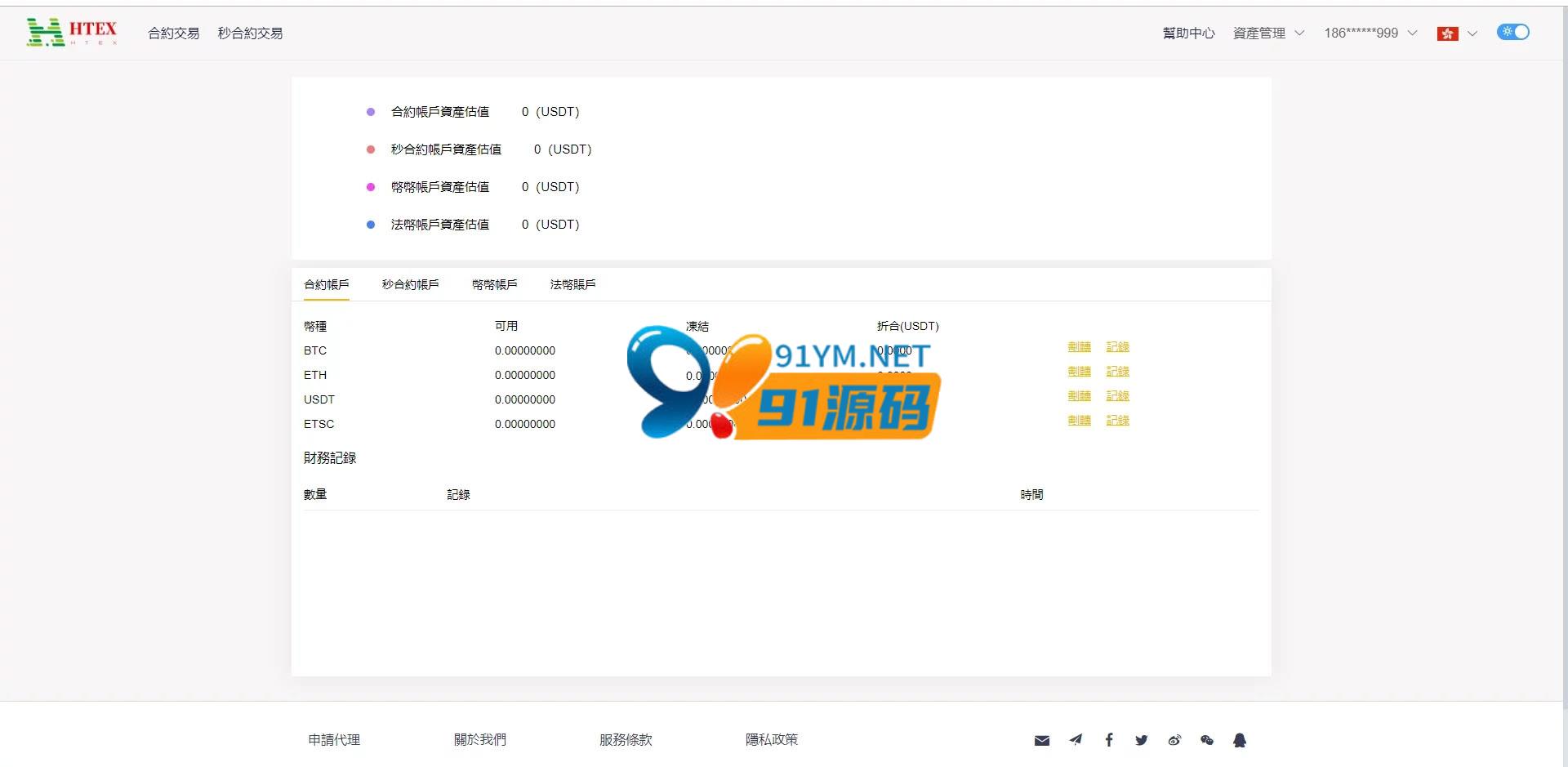Switch to the 秒合約帳戶 tab
The height and width of the screenshot is (767, 1568).
(411, 284)
